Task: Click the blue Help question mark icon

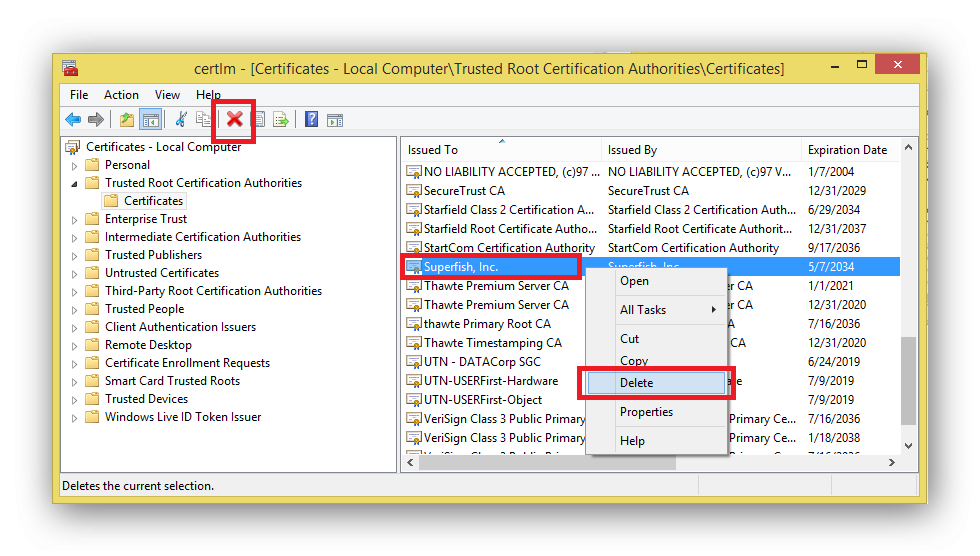Action: pos(311,119)
